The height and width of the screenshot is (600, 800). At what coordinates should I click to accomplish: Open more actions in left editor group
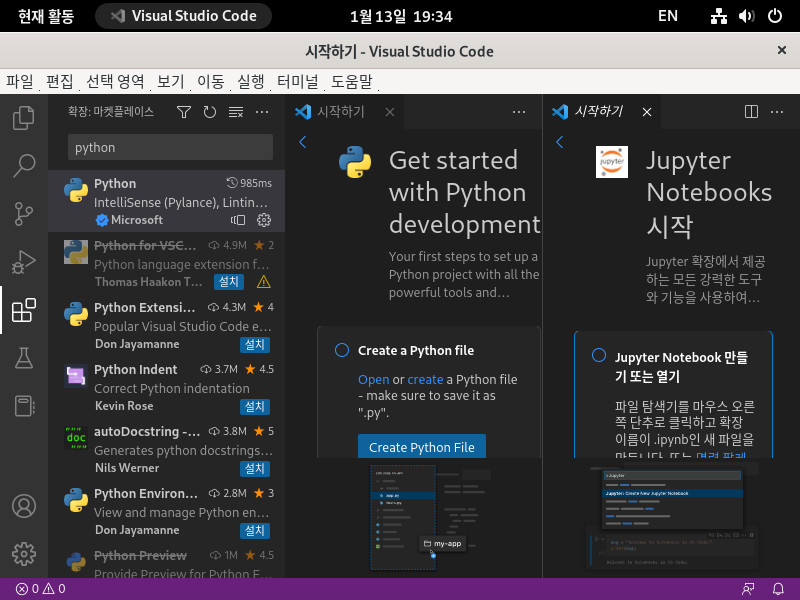(x=519, y=112)
